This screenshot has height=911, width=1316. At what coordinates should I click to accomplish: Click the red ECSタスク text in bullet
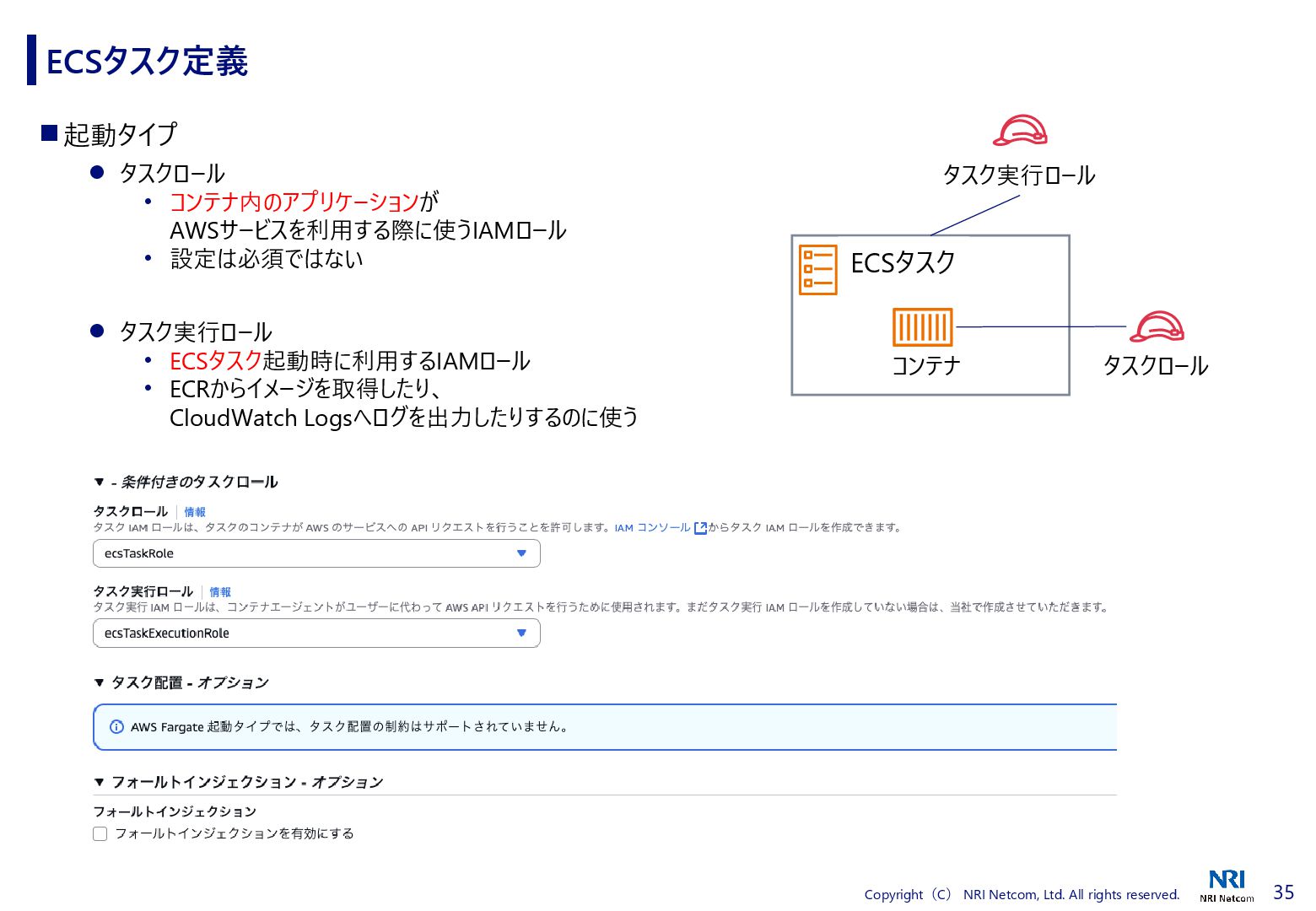(216, 361)
